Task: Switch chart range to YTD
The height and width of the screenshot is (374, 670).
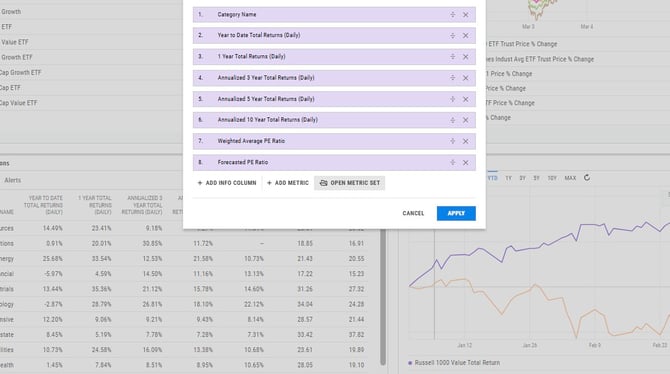Action: (x=493, y=178)
